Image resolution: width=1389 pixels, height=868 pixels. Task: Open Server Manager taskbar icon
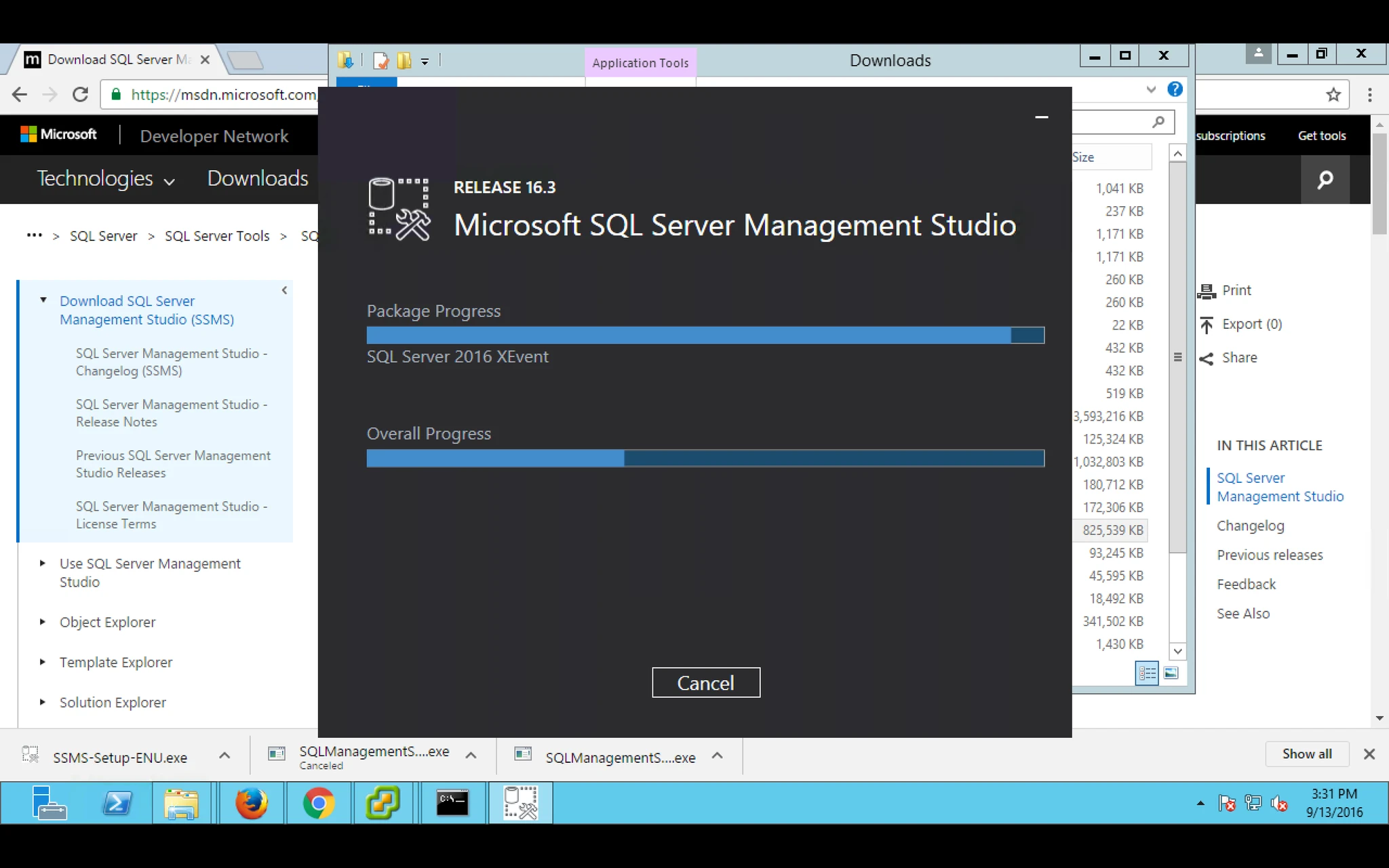(50, 803)
